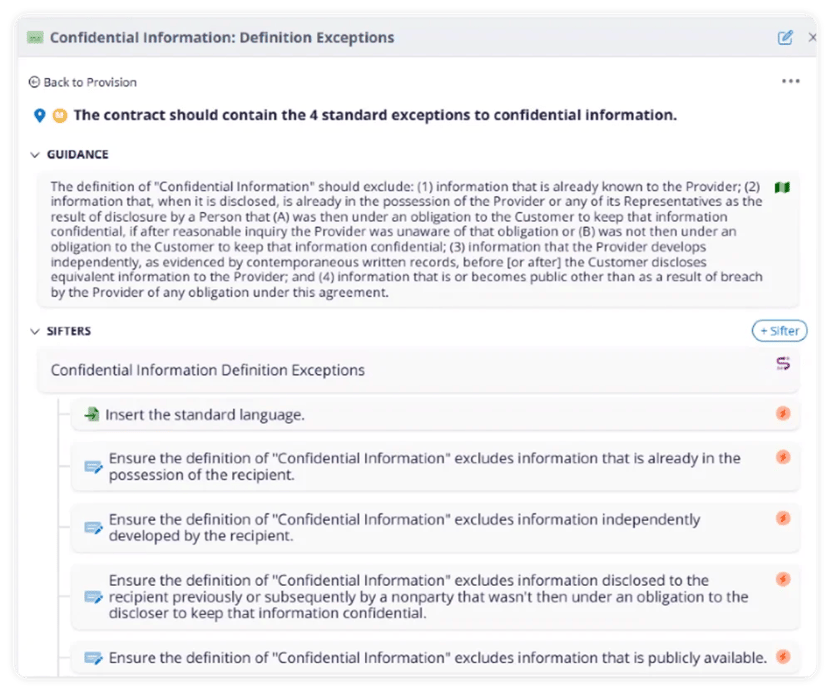Click the blue location pin icon

[38, 114]
